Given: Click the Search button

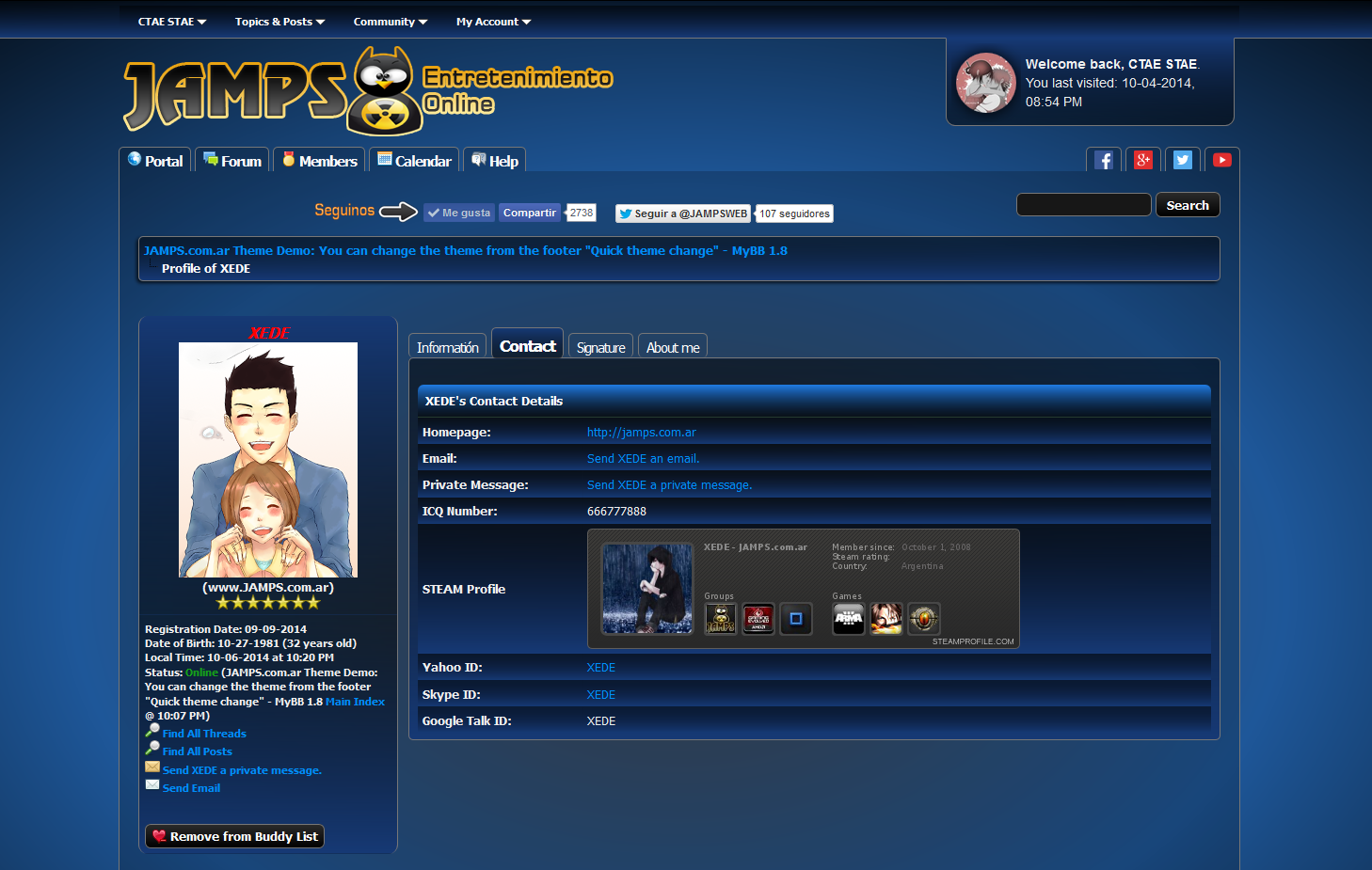Looking at the screenshot, I should click(x=1188, y=205).
